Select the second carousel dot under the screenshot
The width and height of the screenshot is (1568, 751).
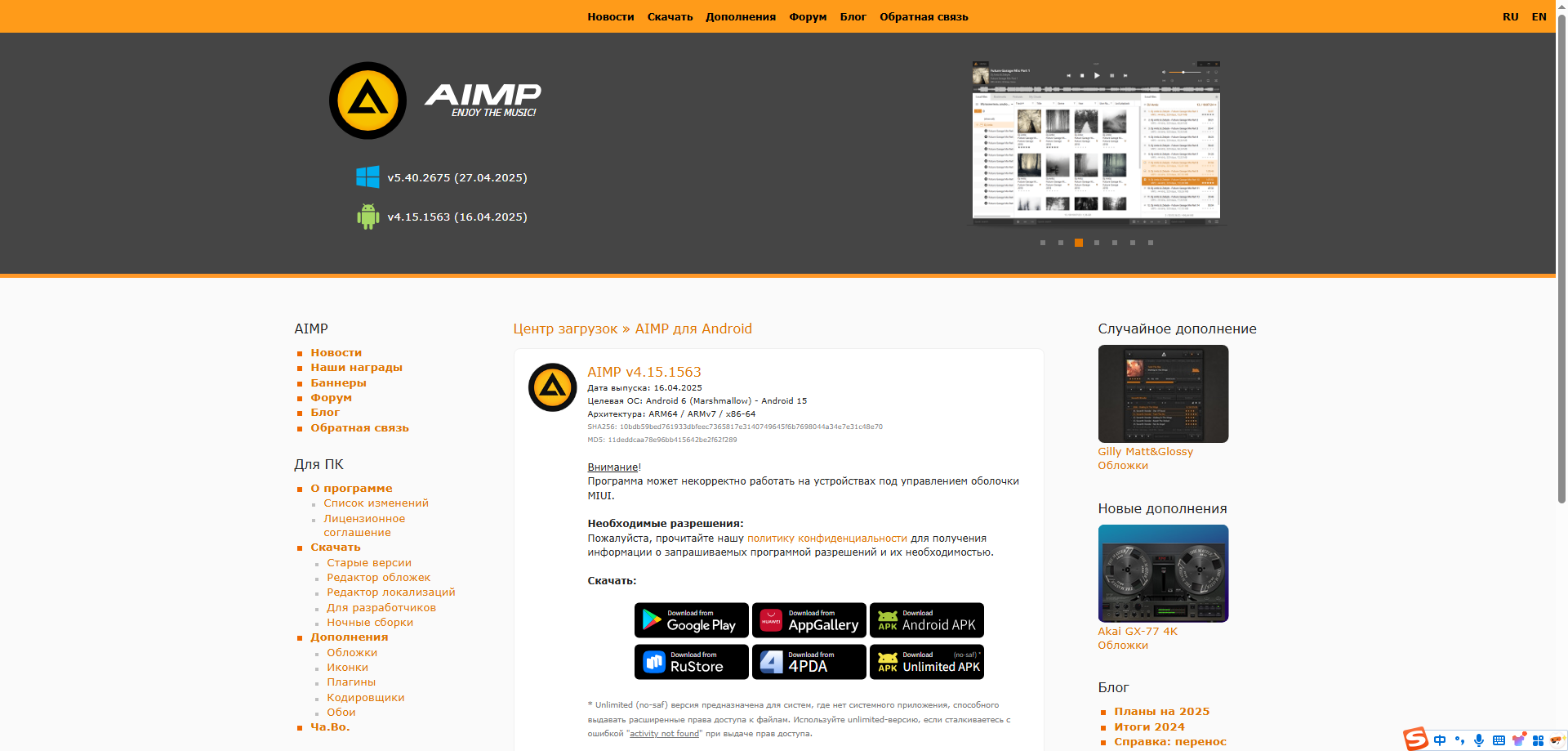(x=1061, y=243)
